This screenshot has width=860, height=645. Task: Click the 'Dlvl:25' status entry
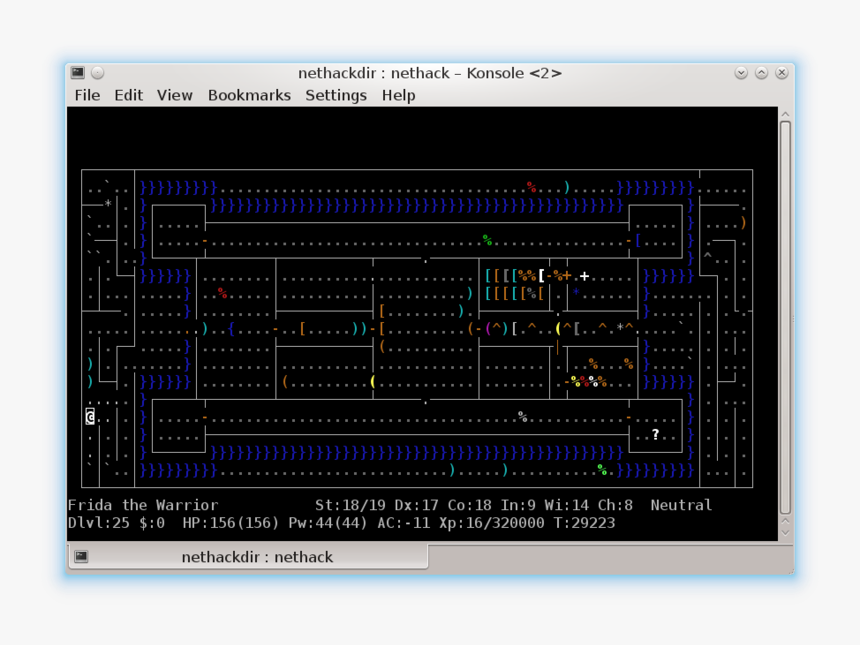99,523
